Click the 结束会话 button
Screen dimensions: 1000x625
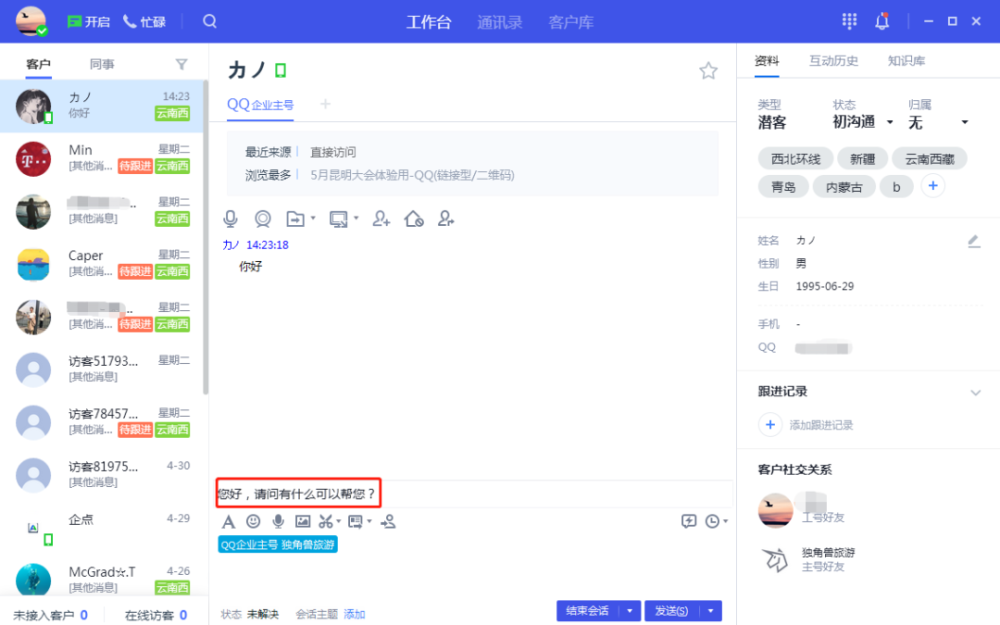tap(587, 611)
